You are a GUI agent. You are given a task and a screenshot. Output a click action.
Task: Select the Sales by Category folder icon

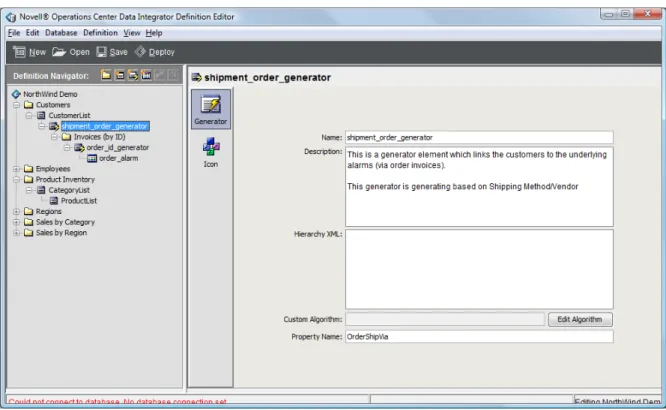click(28, 222)
